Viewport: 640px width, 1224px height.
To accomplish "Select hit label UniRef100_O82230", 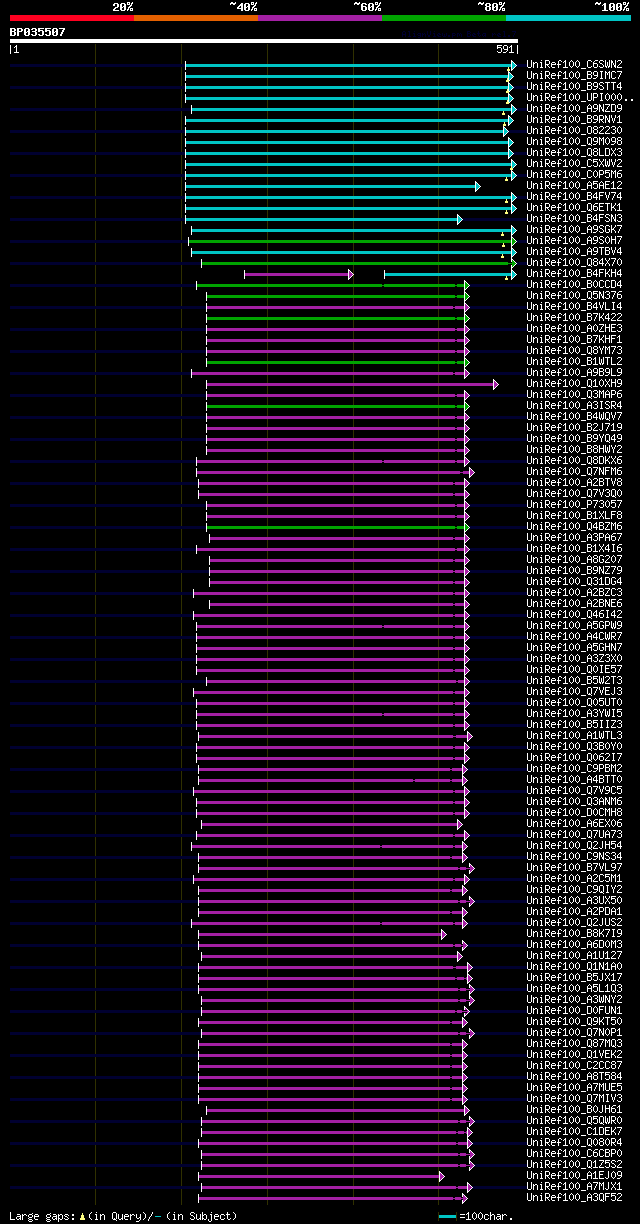I will click(x=574, y=130).
